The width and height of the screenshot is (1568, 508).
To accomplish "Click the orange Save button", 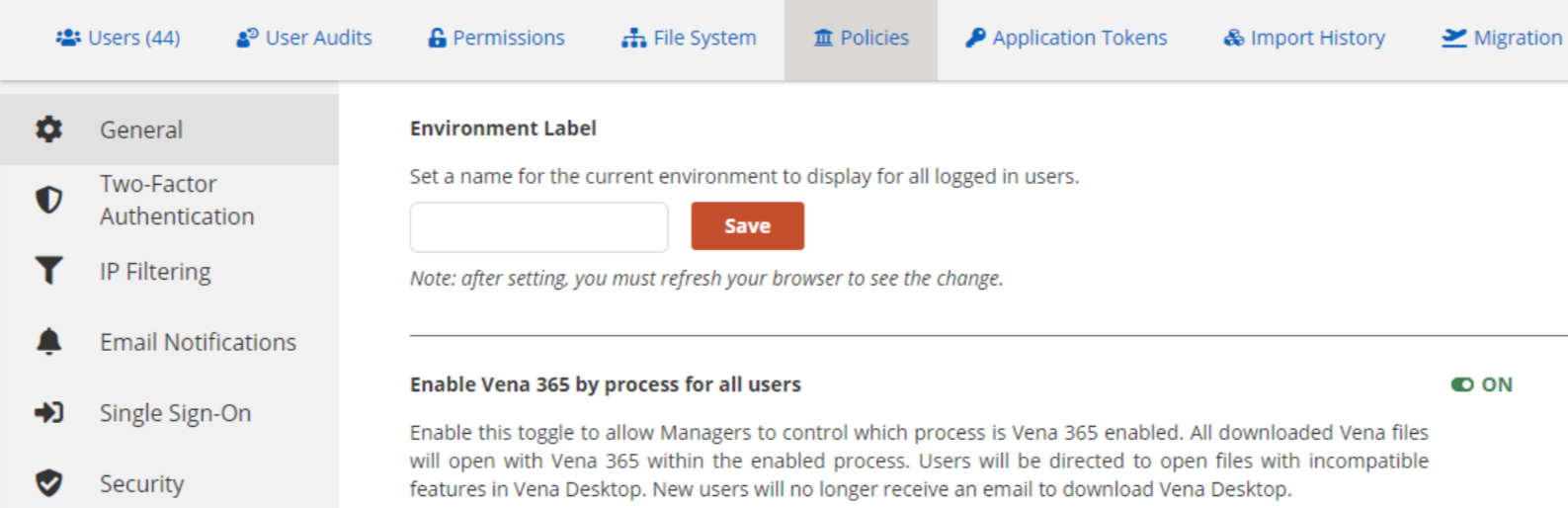I will tap(747, 226).
